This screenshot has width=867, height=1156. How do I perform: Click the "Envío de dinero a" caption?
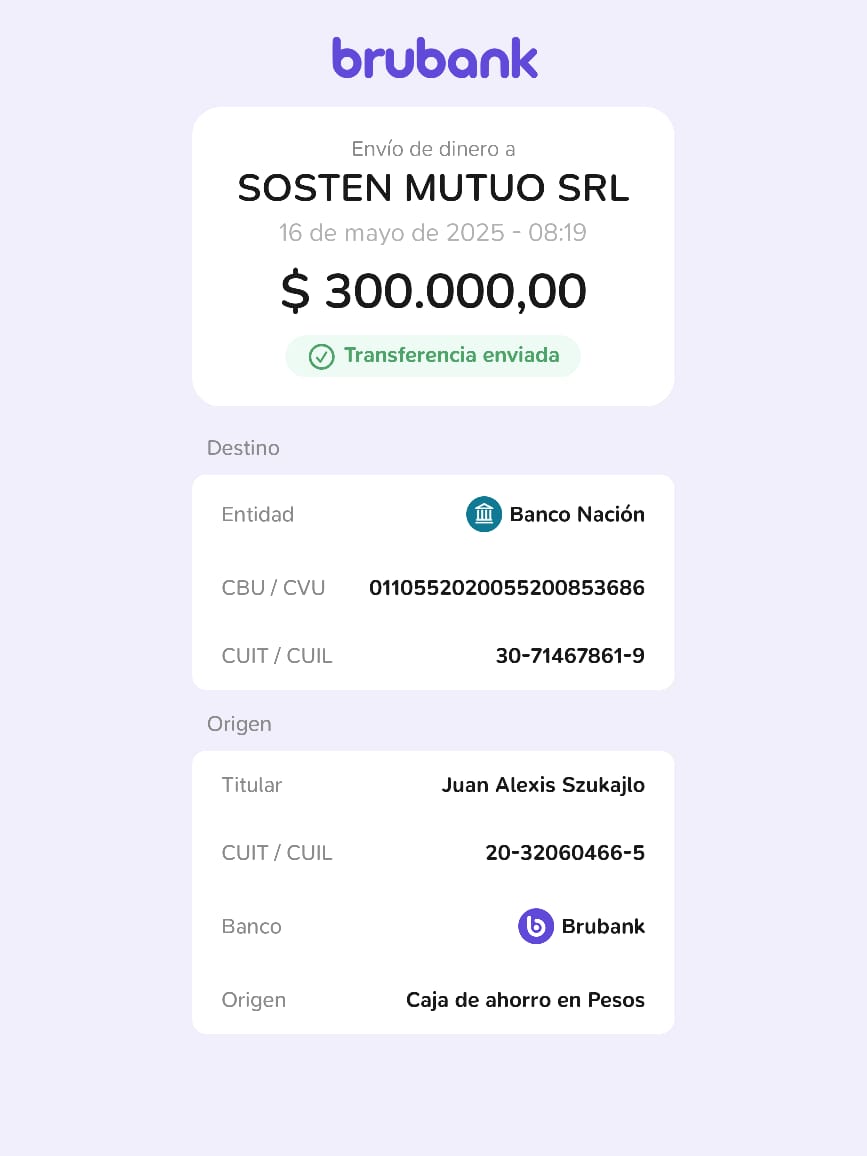click(433, 149)
